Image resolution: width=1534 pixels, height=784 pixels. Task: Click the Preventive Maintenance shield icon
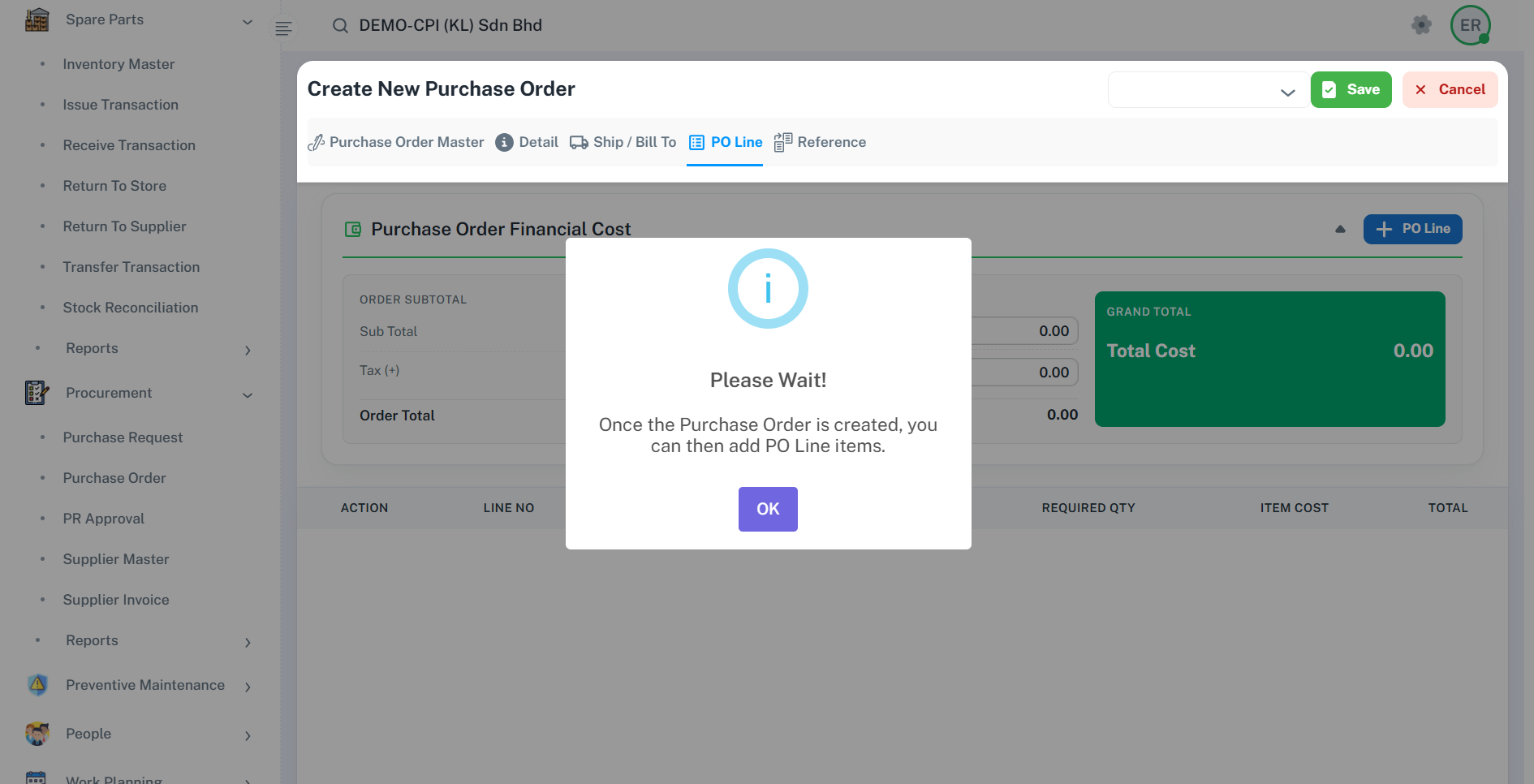(x=37, y=685)
